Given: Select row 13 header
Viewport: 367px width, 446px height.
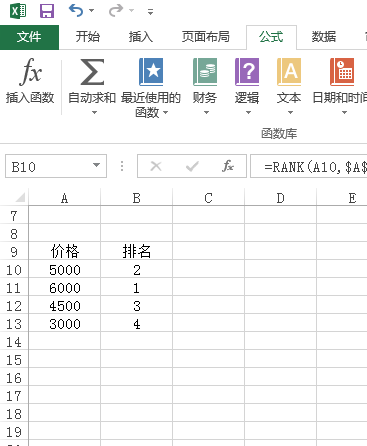Looking at the screenshot, I should coord(14,324).
